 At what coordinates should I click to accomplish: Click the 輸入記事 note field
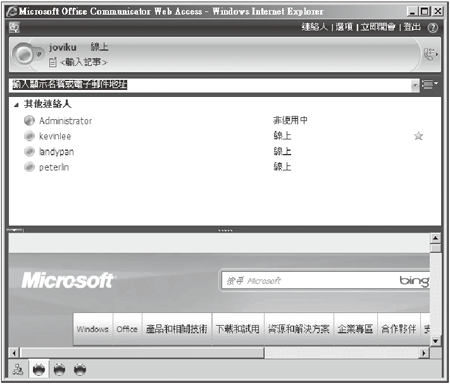pos(83,62)
